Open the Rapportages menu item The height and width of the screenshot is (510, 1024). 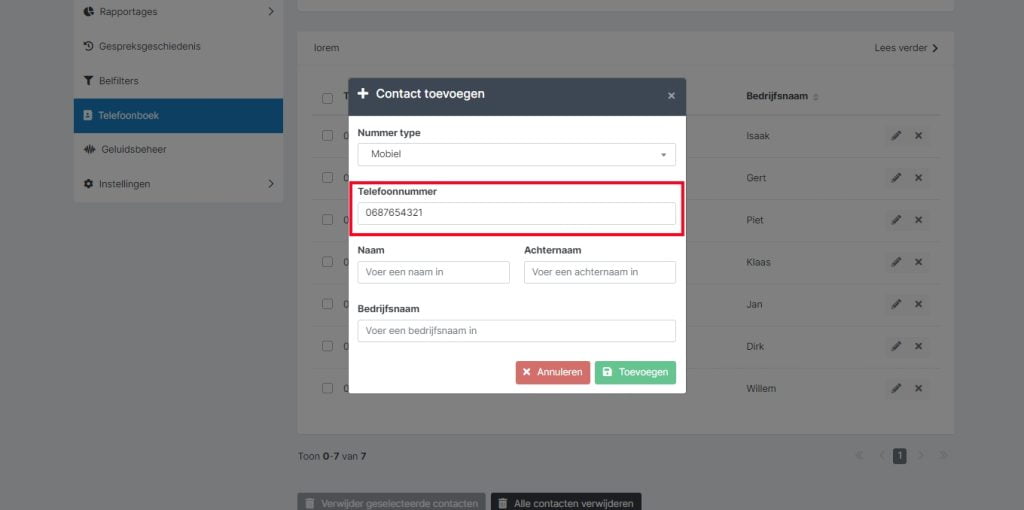(178, 12)
